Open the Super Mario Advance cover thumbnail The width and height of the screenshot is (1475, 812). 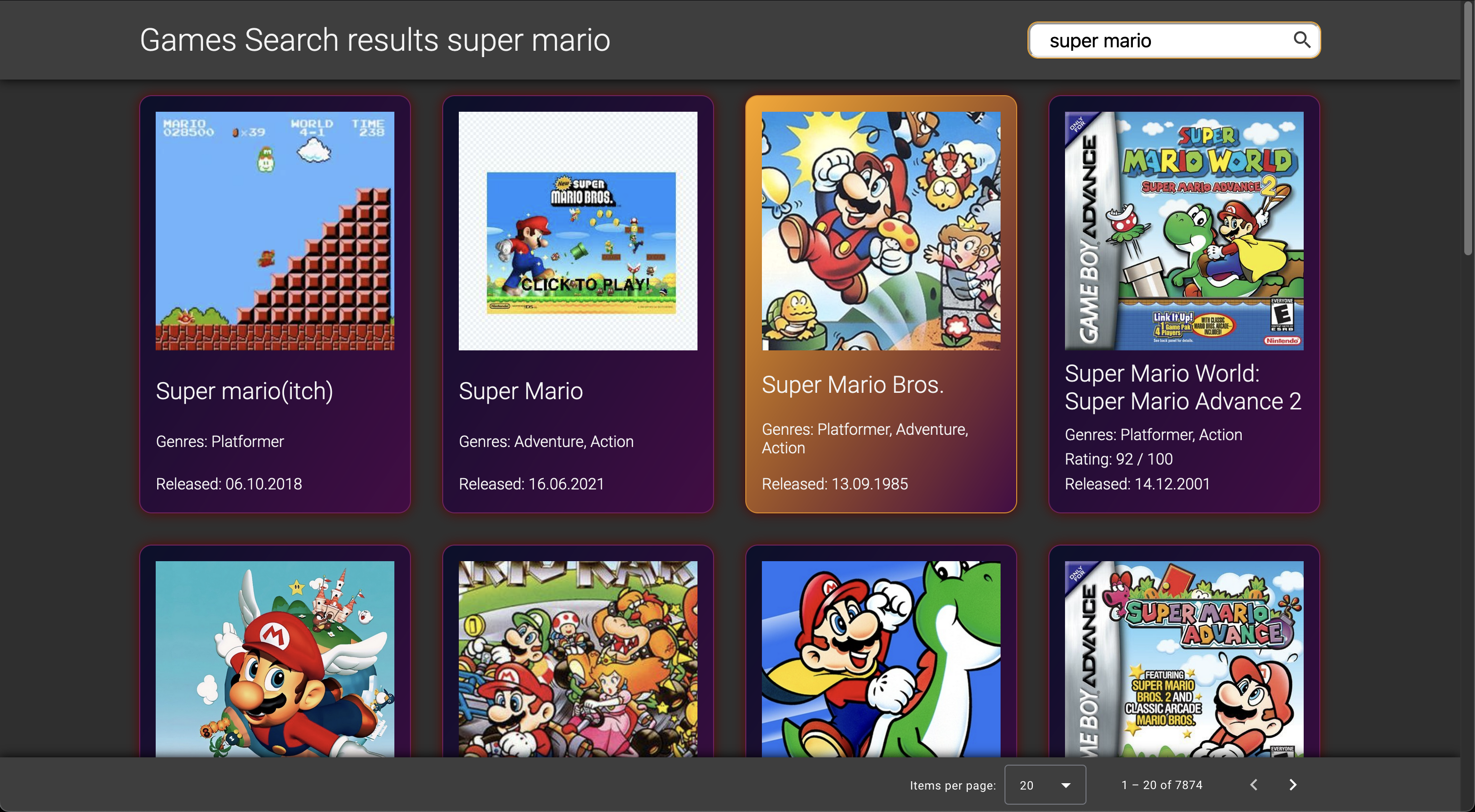click(x=1184, y=659)
